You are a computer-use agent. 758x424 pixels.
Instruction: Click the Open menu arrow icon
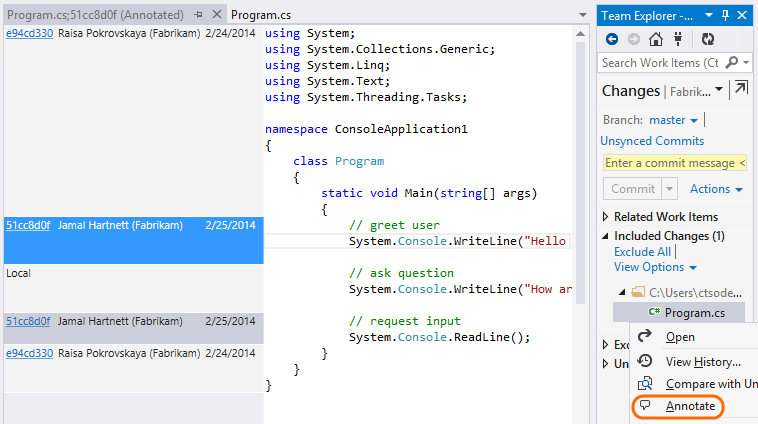click(644, 336)
